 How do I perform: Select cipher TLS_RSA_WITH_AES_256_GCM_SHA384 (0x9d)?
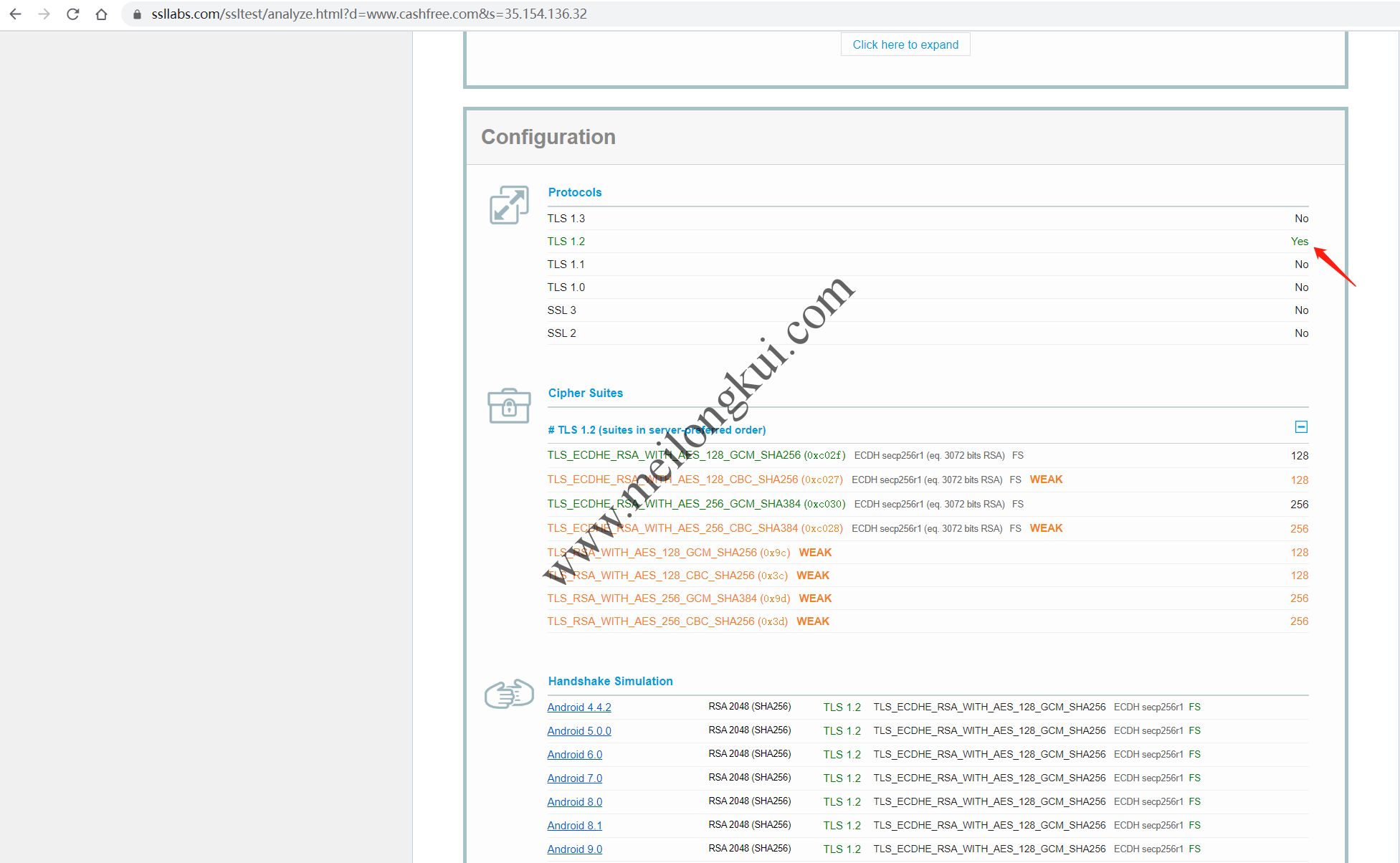coord(669,599)
